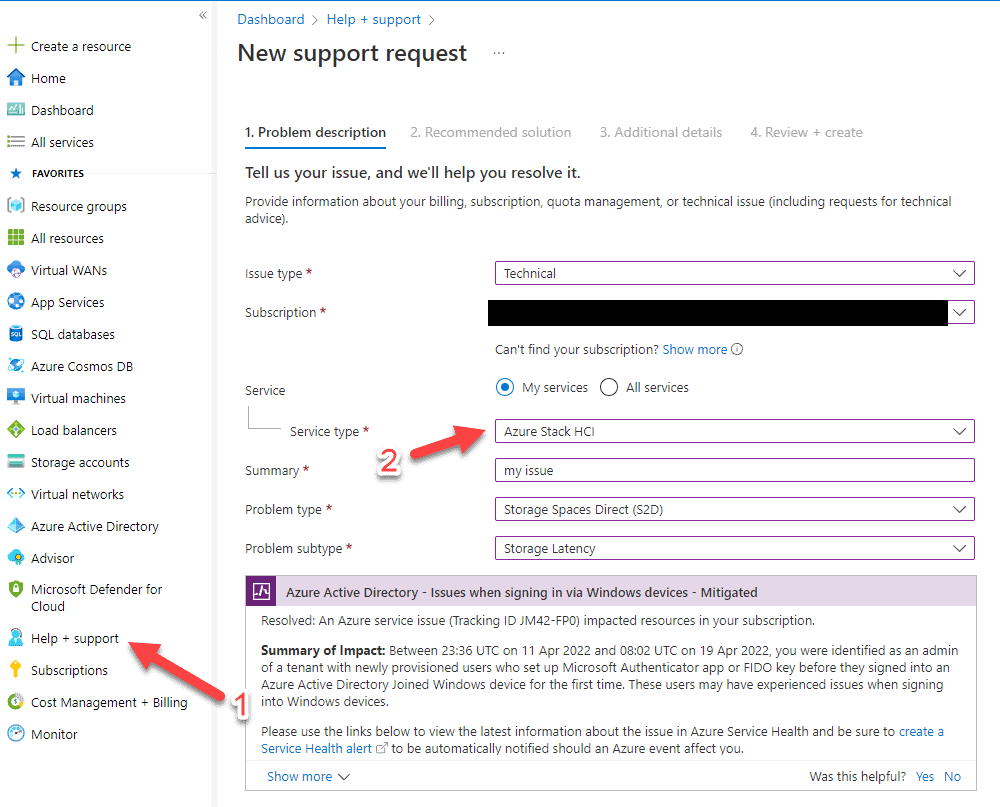The height and width of the screenshot is (807, 1000).
Task: Answer Yes to Was this helpful
Action: click(924, 776)
